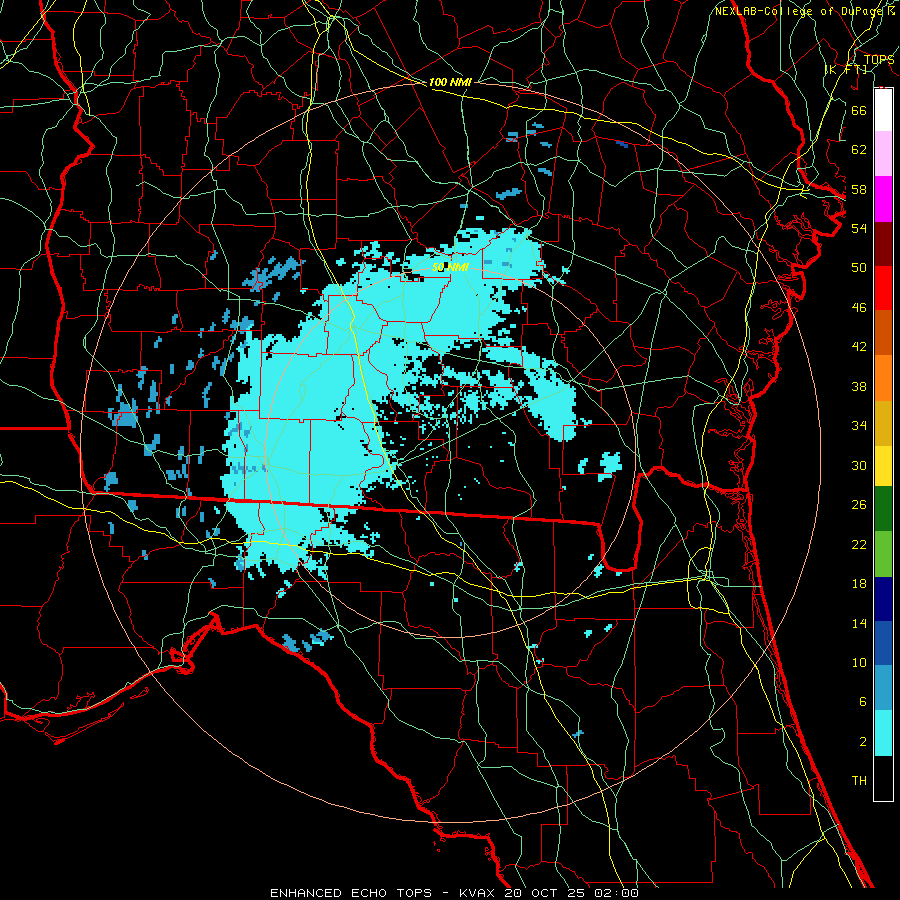Click the bright red swatch near 46
Image resolution: width=900 pixels, height=900 pixels.
[x=883, y=288]
